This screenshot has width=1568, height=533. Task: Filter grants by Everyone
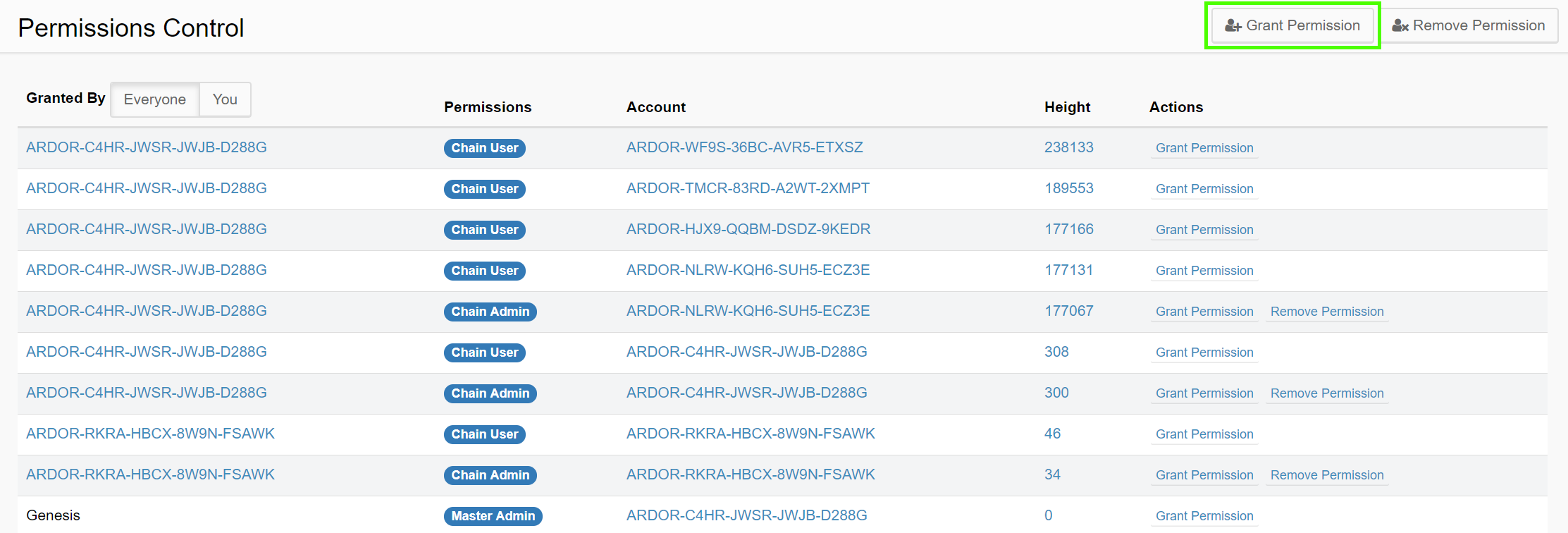click(x=154, y=99)
